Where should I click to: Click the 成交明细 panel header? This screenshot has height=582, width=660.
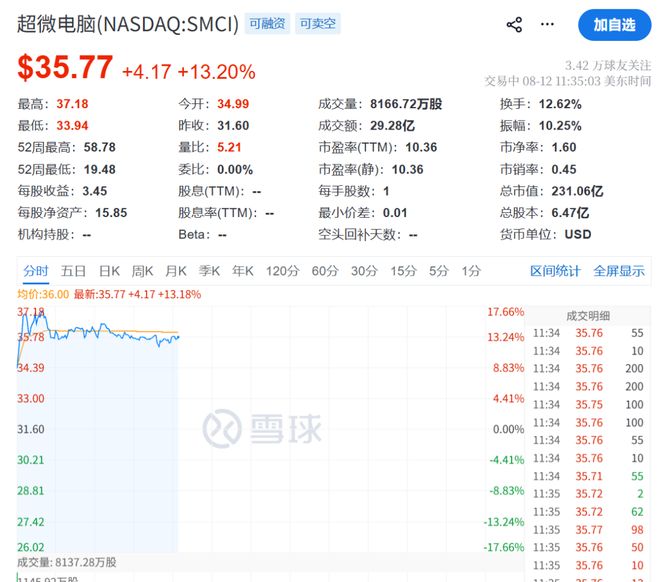coord(588,316)
